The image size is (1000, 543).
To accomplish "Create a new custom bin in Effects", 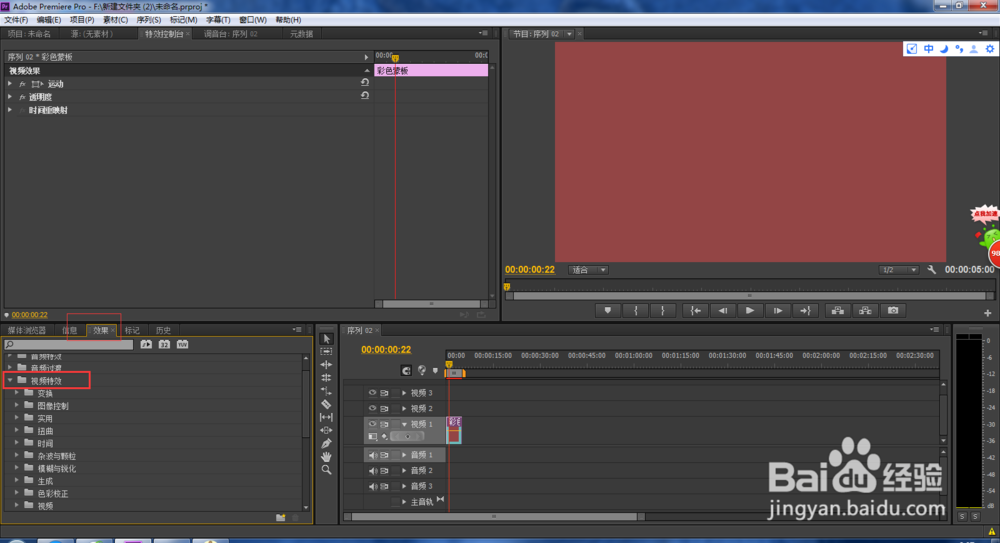I will [281, 517].
